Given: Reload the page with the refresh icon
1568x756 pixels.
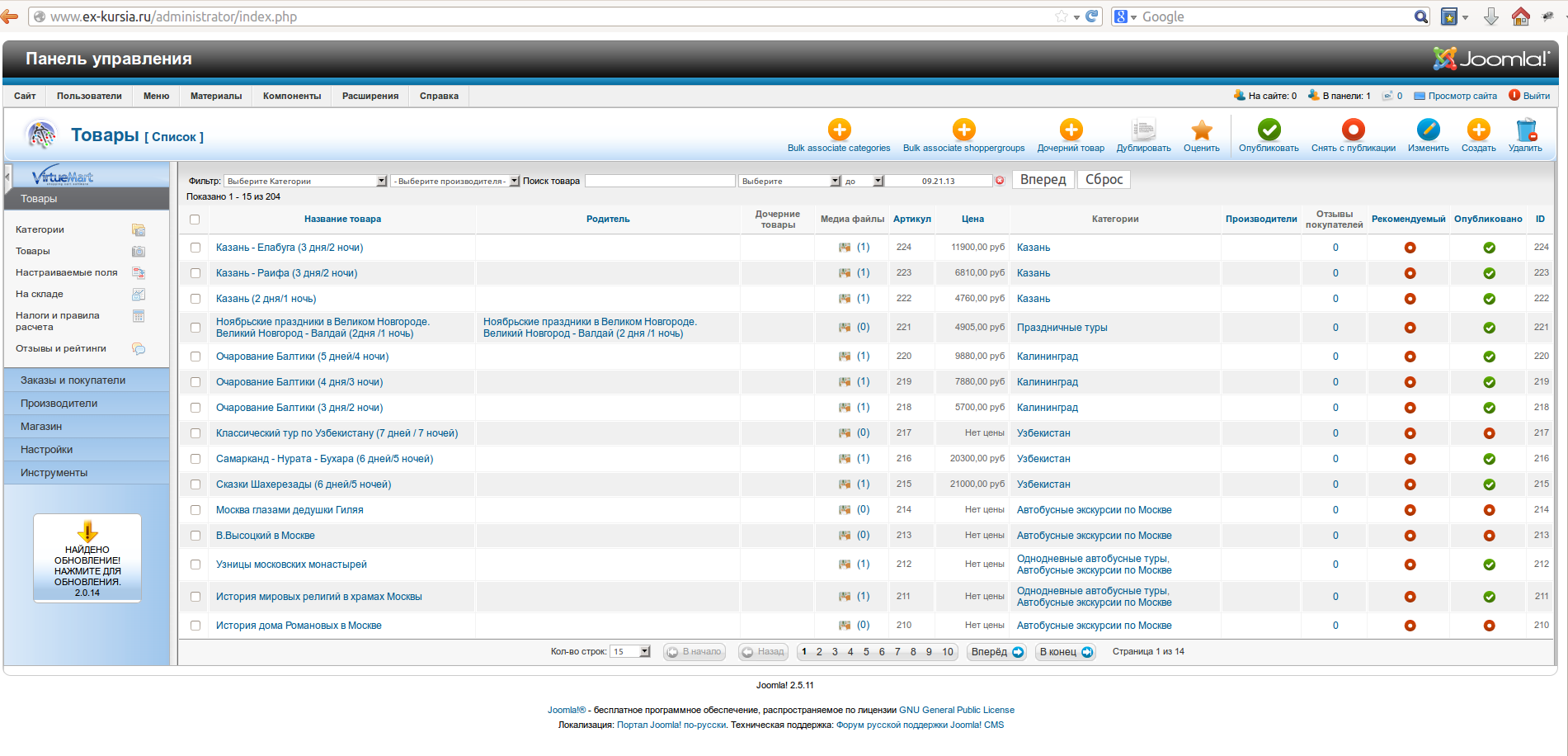Looking at the screenshot, I should tap(1092, 17).
